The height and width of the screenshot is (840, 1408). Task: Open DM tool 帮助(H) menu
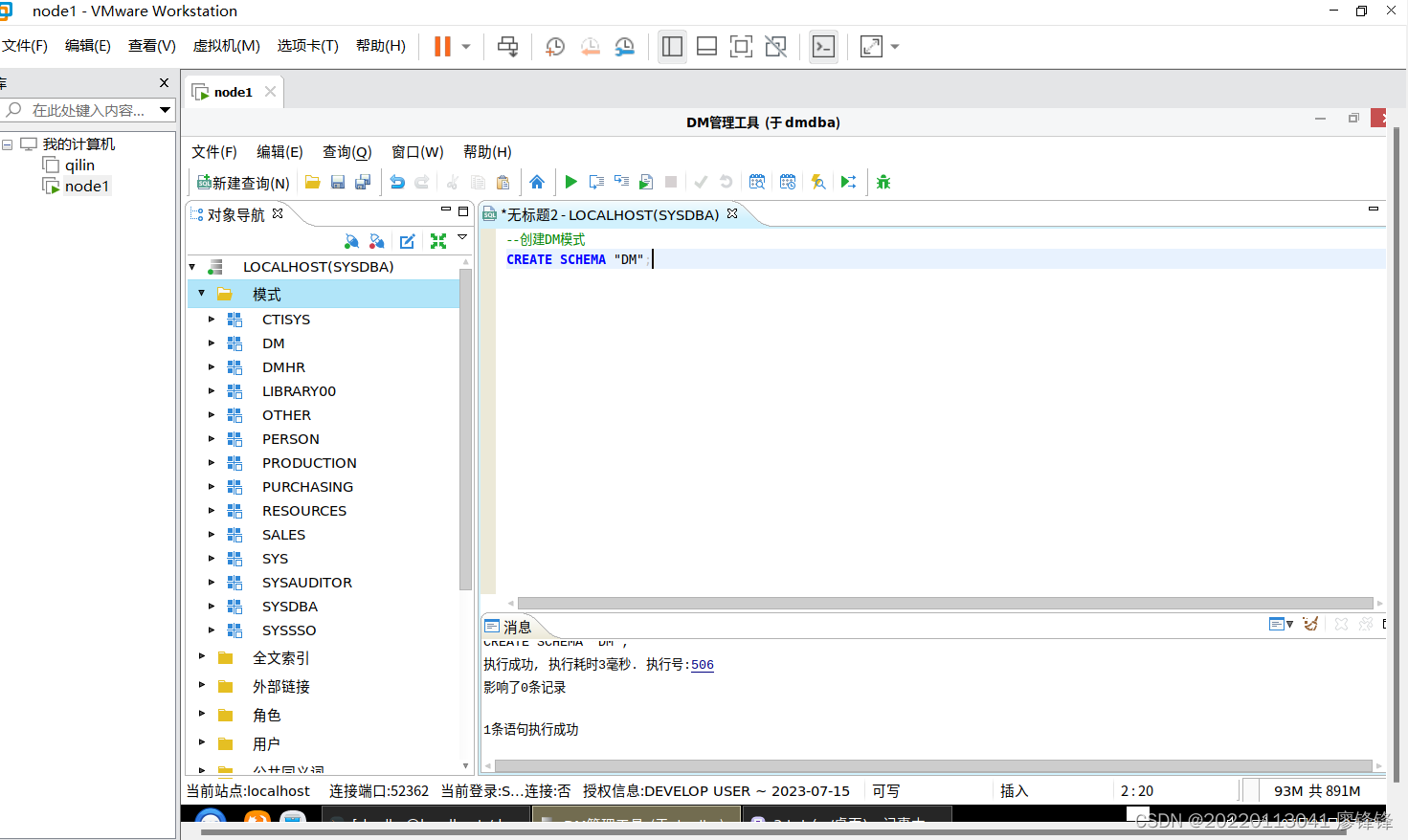[x=488, y=152]
